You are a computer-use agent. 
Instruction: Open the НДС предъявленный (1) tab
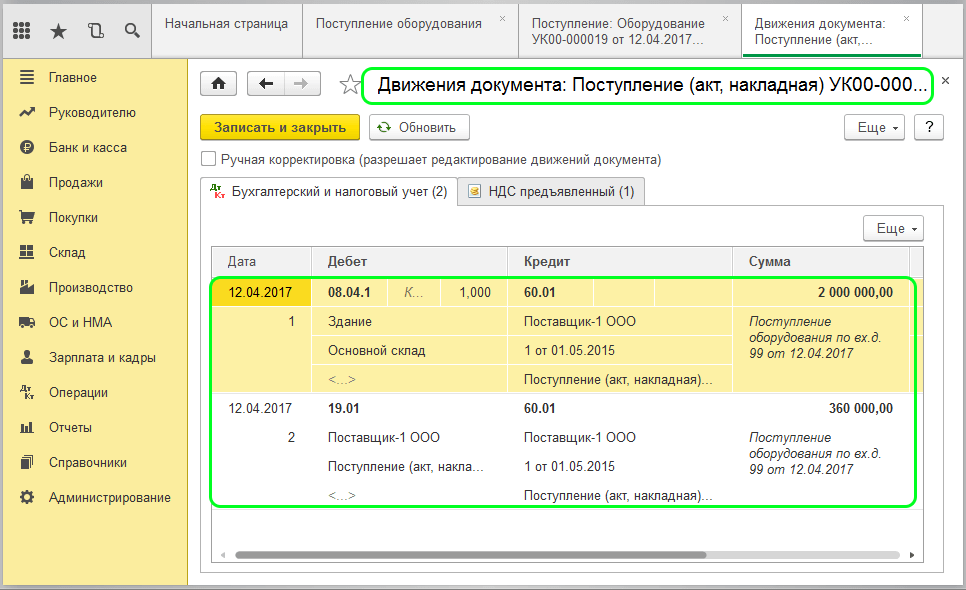point(551,192)
